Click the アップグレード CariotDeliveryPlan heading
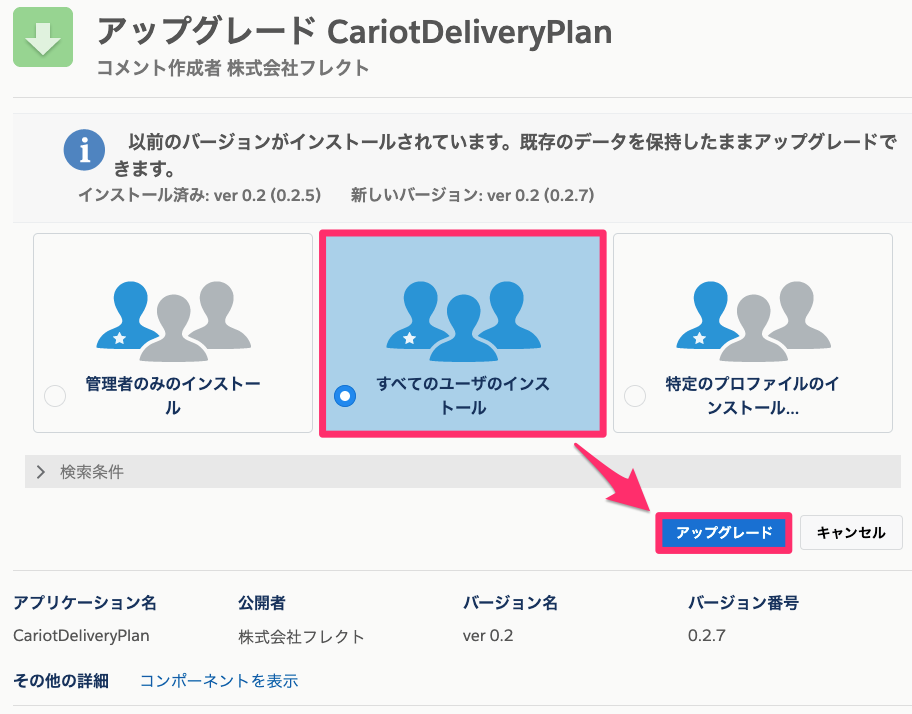 [354, 31]
